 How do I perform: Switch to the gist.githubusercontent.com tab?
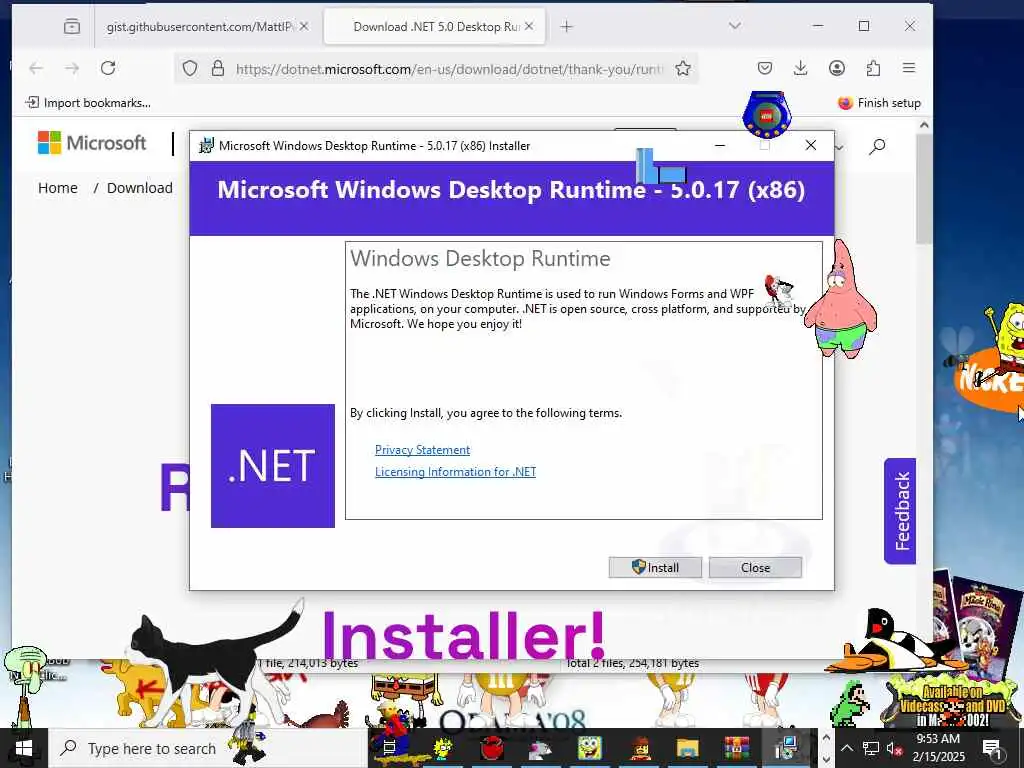coord(199,27)
